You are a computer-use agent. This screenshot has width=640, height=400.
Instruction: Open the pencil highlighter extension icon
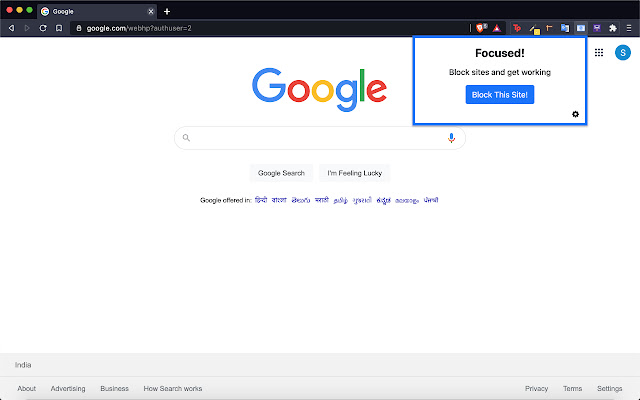tap(534, 29)
